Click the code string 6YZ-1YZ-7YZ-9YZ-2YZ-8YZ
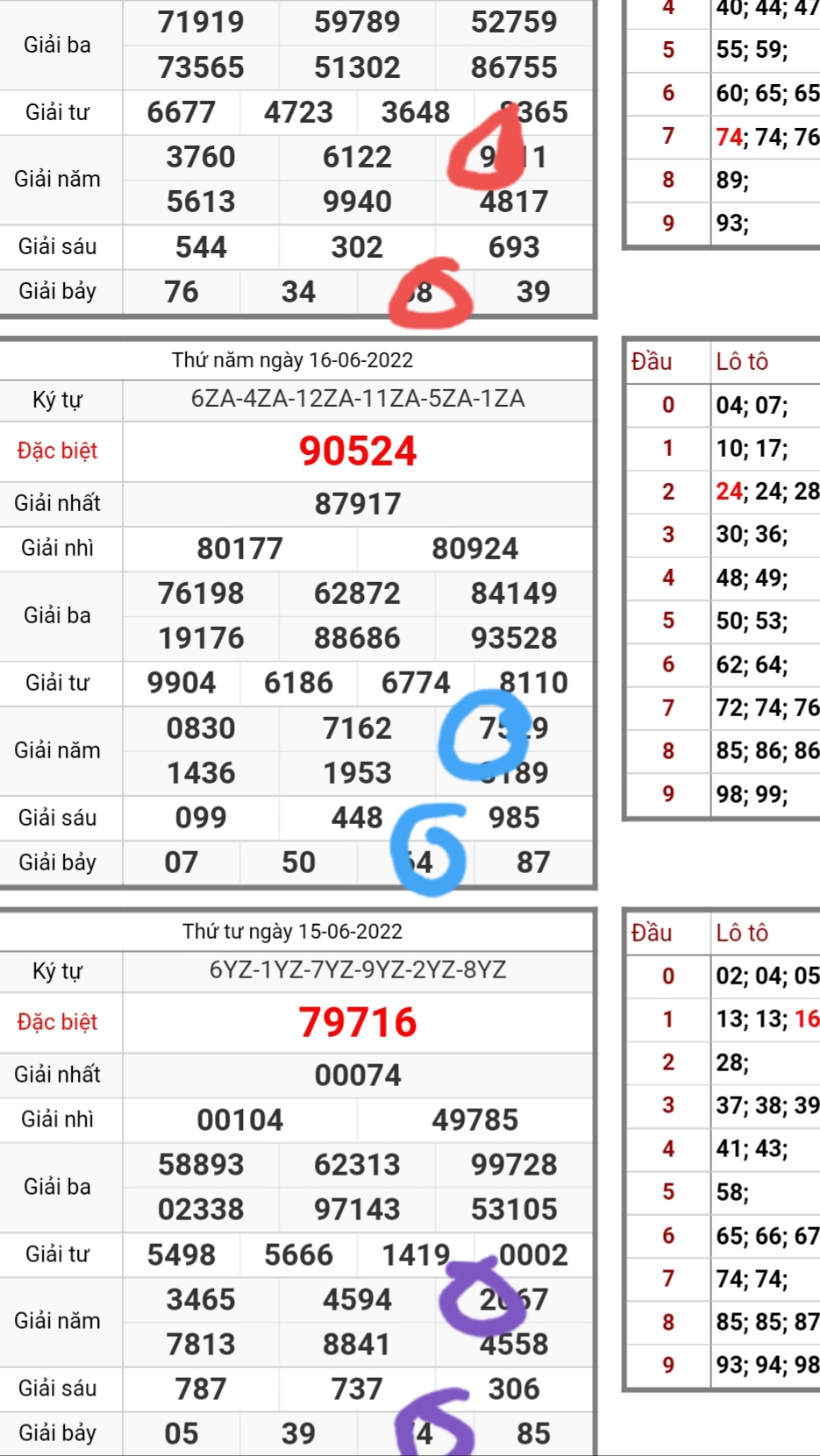820x1456 pixels. (x=358, y=970)
